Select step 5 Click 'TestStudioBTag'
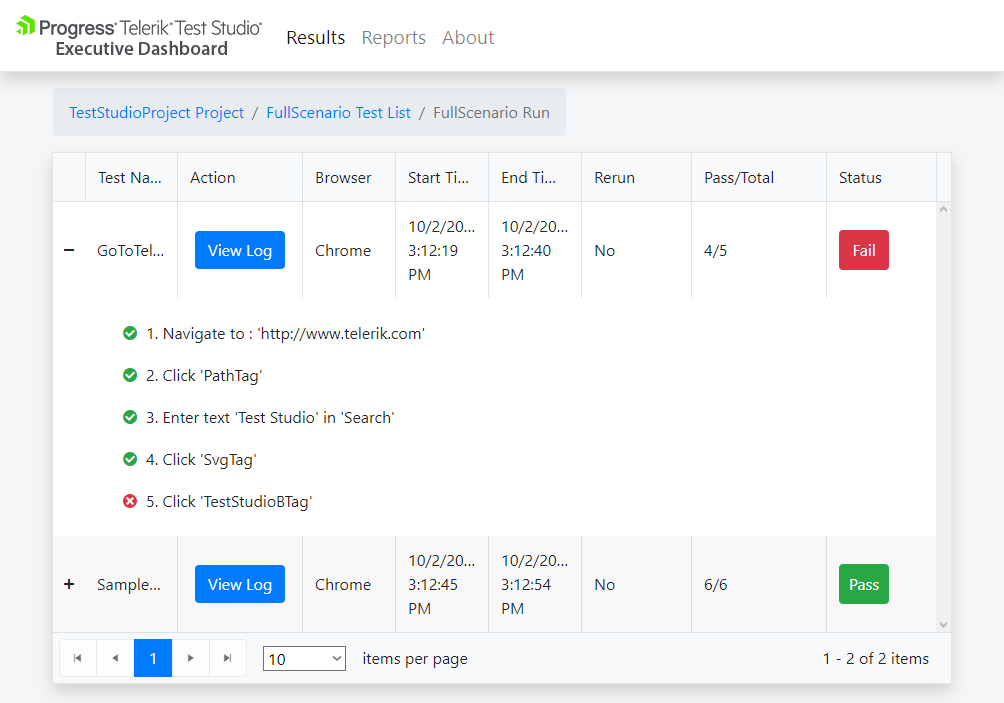This screenshot has height=703, width=1004. click(x=229, y=501)
